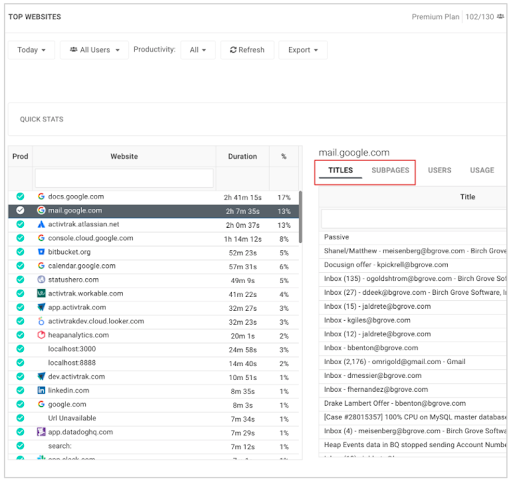Open the Export dropdown menu
Screen dimensions: 512x480
(x=303, y=50)
